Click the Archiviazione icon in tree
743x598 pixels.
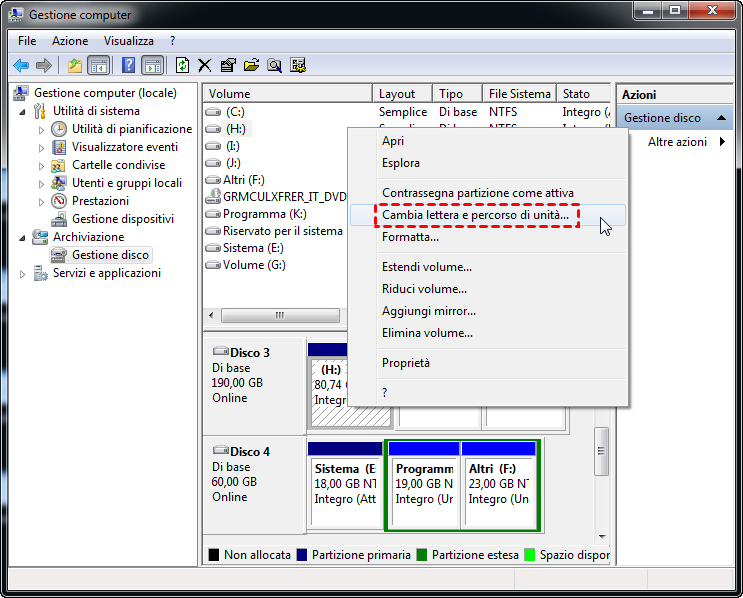(x=40, y=237)
